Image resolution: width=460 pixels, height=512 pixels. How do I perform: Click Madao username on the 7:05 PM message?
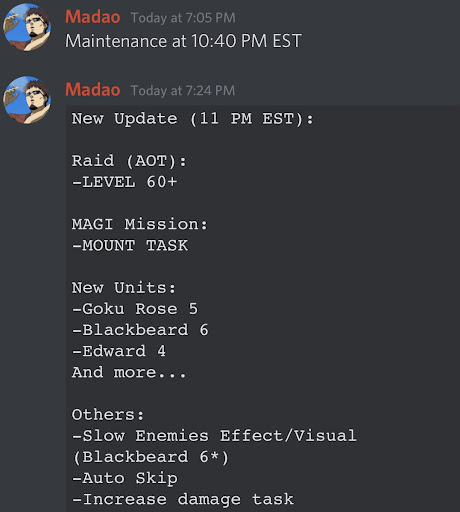coord(93,17)
